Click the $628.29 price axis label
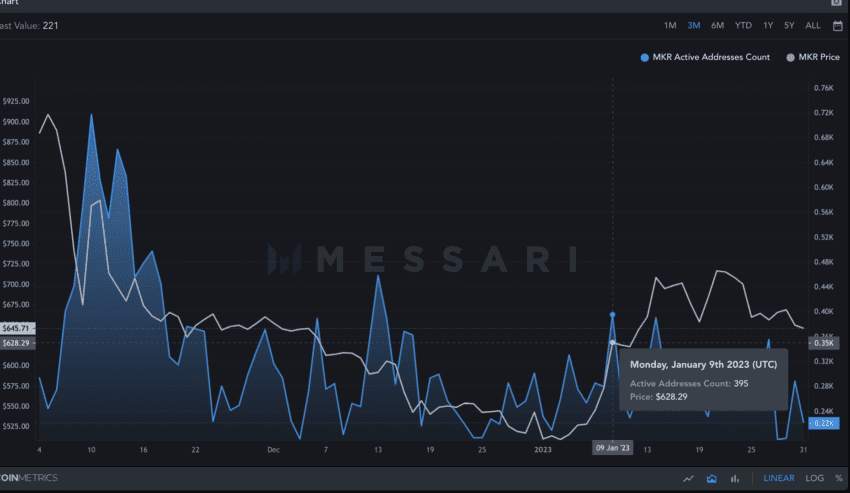This screenshot has height=493, width=850. pos(16,343)
